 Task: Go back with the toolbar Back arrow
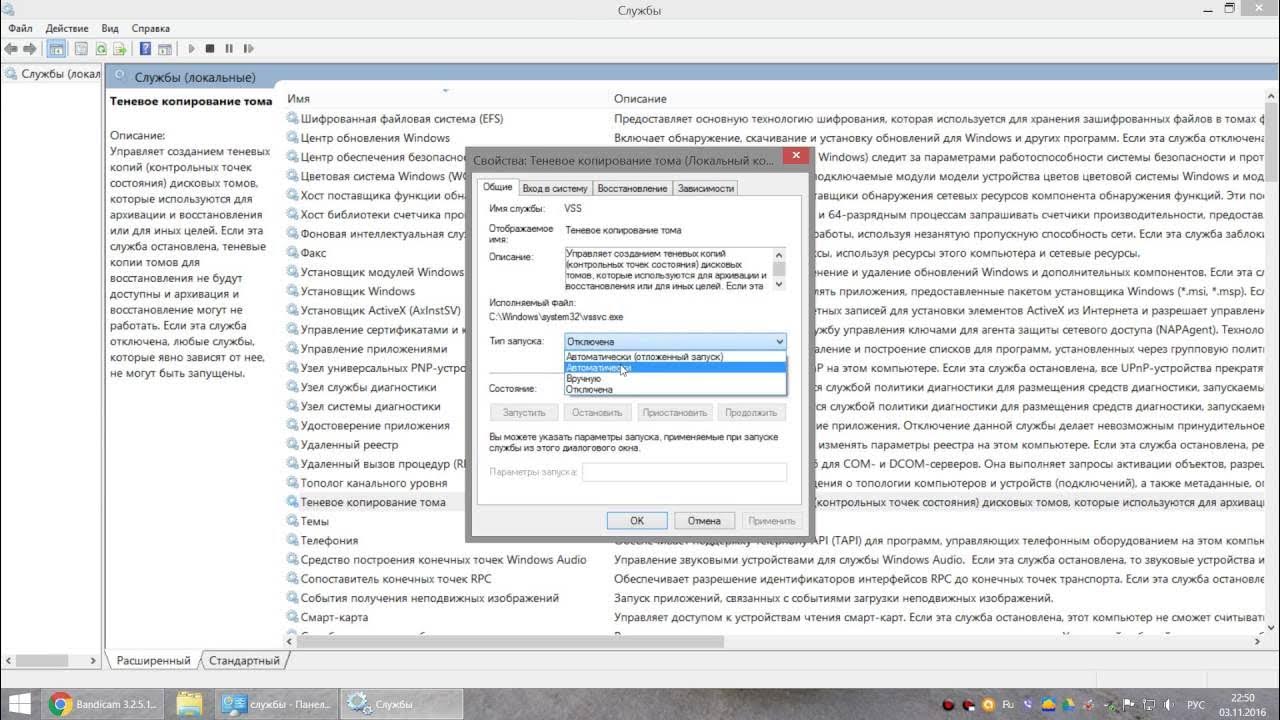pyautogui.click(x=11, y=48)
